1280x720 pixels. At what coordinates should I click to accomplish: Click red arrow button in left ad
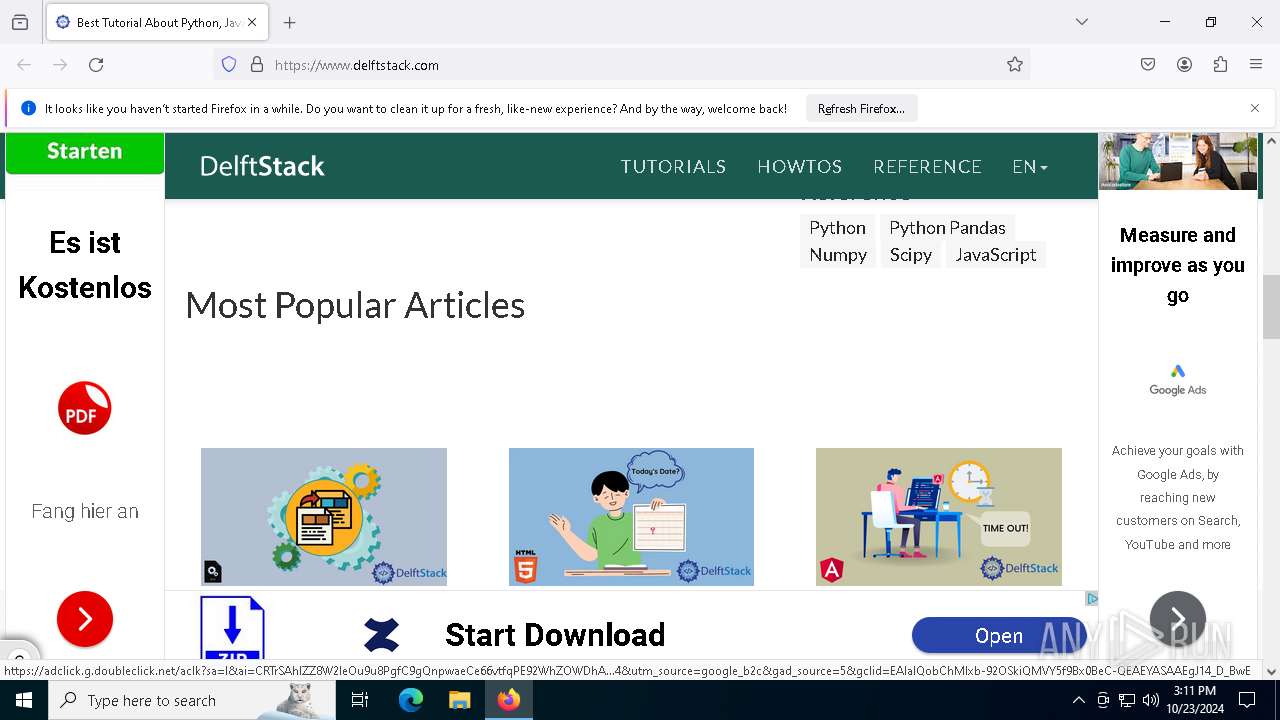click(x=85, y=619)
